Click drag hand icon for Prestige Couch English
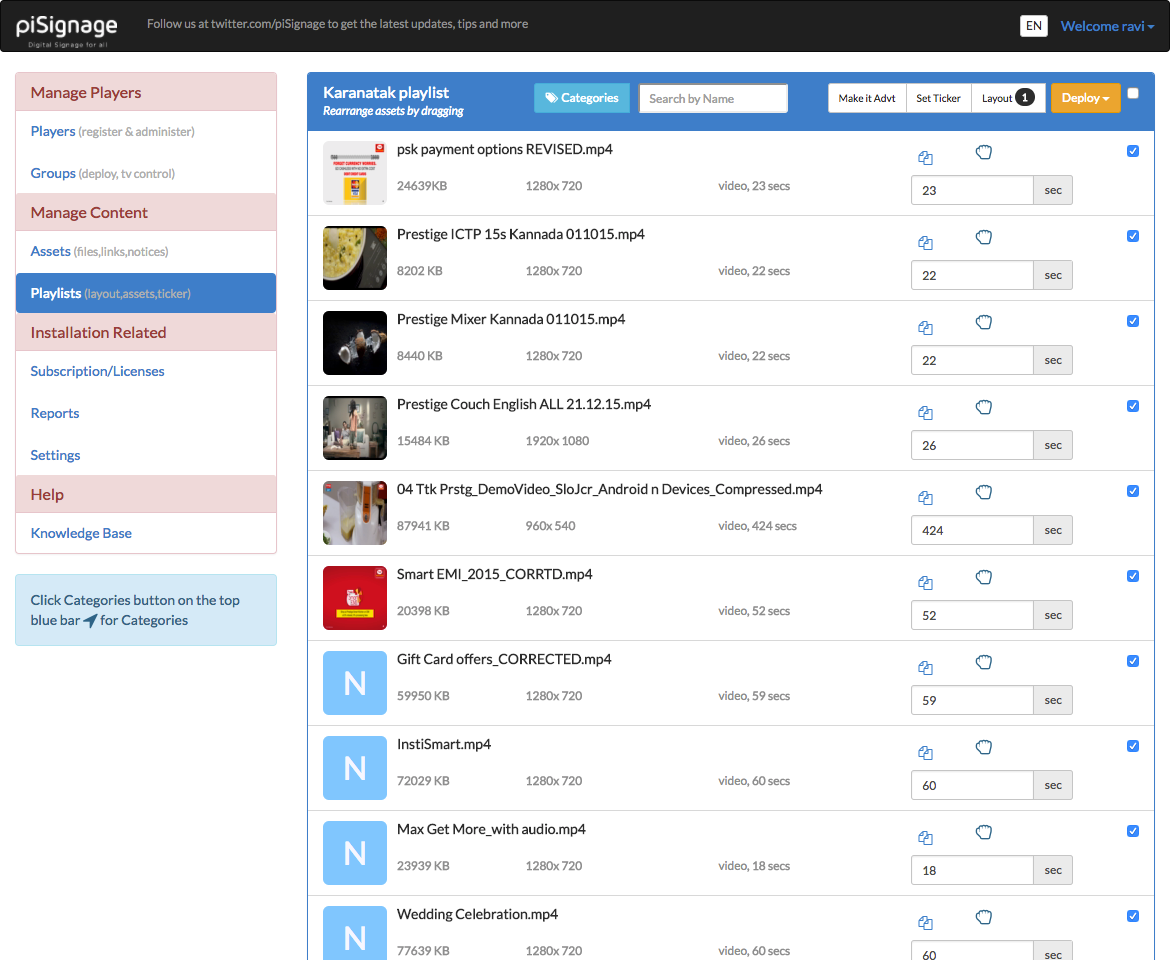The image size is (1170, 960). (983, 407)
